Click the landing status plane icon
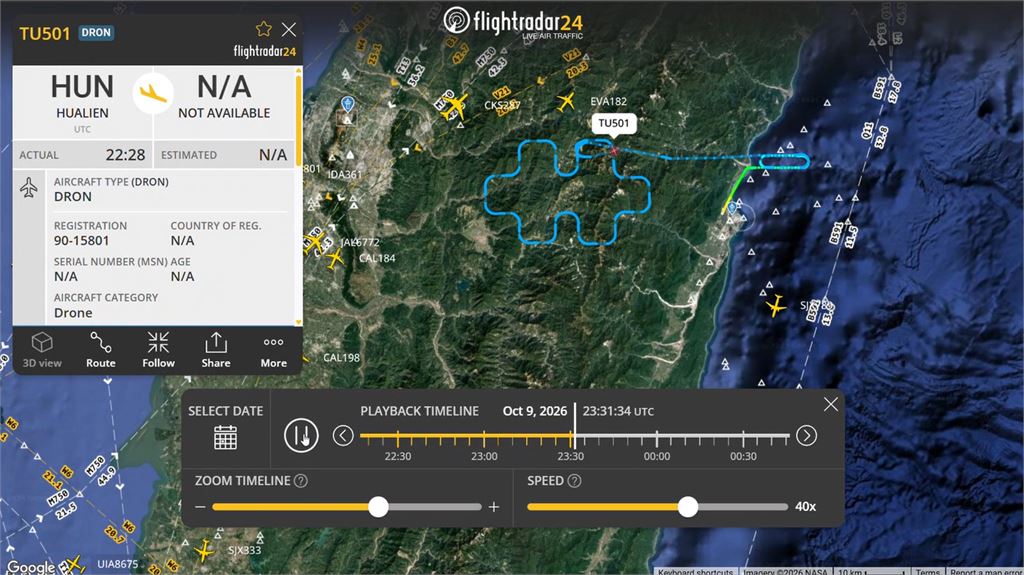 click(153, 93)
